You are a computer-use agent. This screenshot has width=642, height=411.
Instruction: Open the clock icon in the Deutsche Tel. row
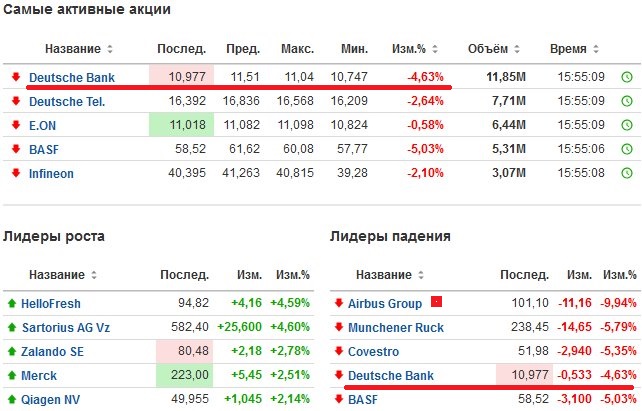click(627, 101)
